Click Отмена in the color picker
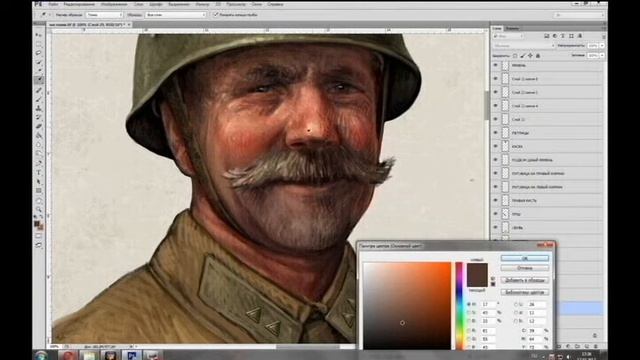The width and height of the screenshot is (640, 360). [x=524, y=268]
